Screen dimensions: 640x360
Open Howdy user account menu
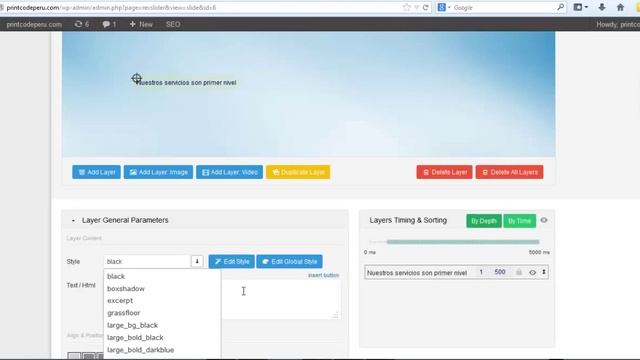point(618,24)
